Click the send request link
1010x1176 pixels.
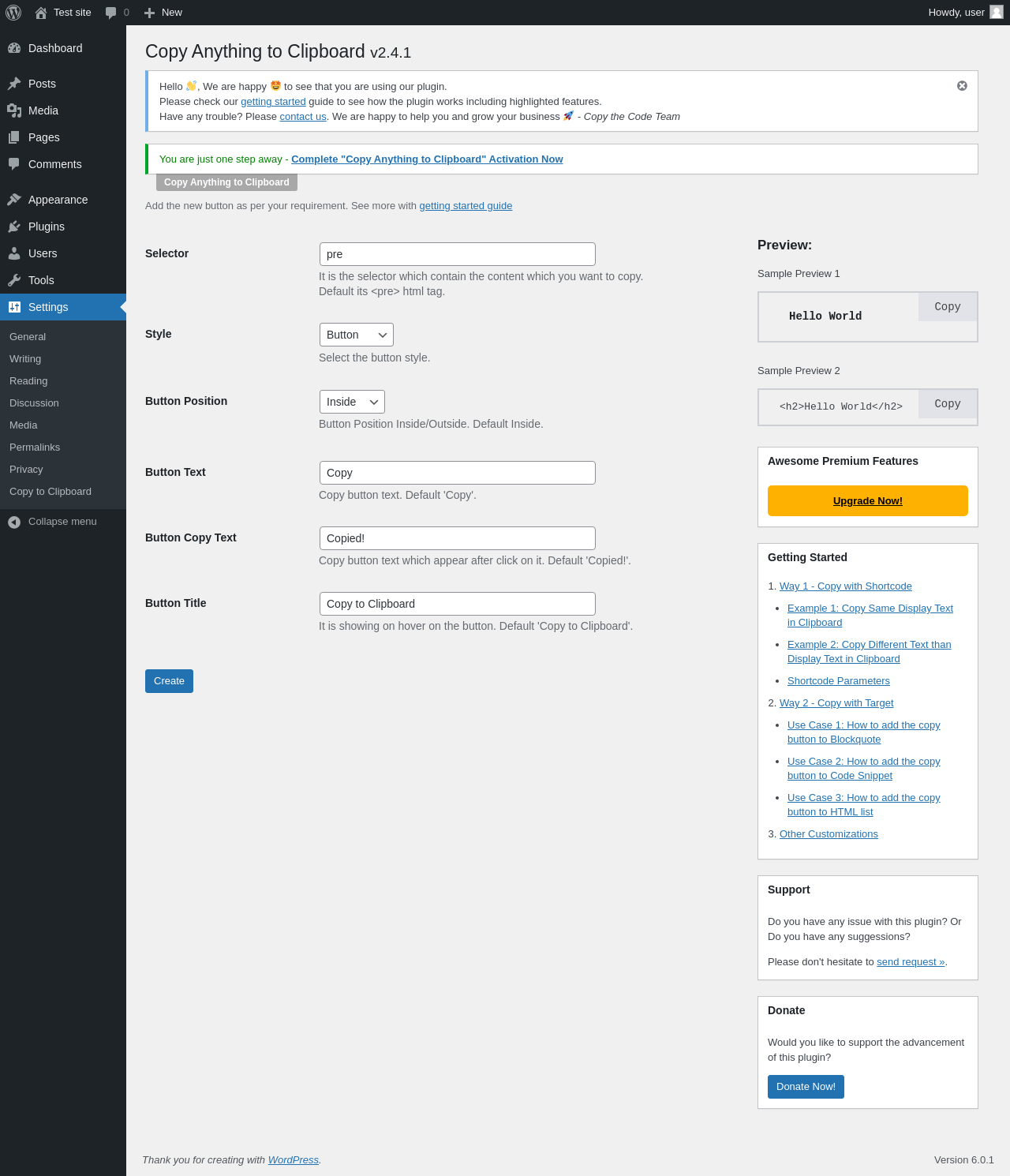(911, 962)
